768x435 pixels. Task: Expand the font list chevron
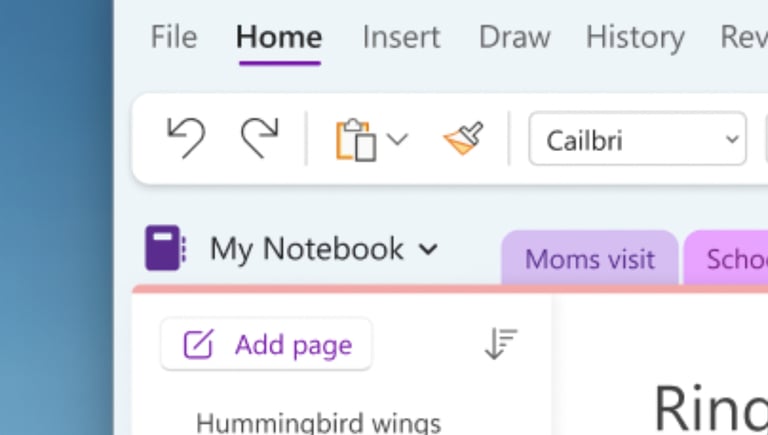pyautogui.click(x=732, y=140)
